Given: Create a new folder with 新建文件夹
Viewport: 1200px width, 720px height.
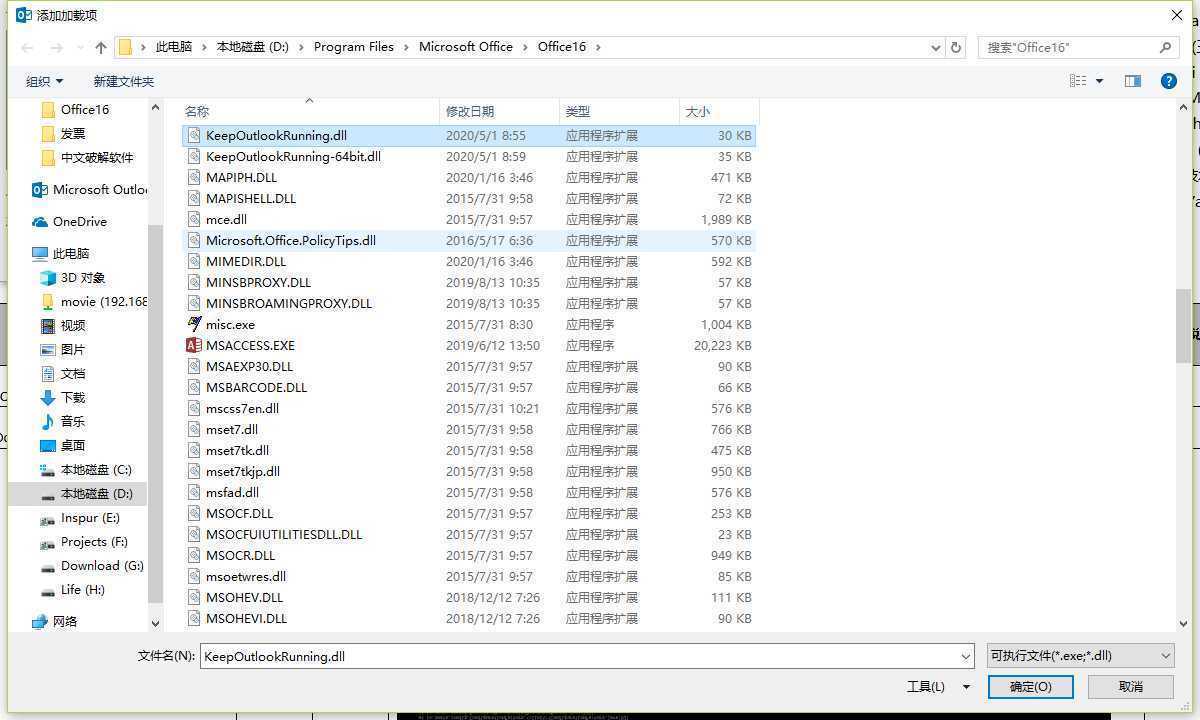Looking at the screenshot, I should (124, 81).
